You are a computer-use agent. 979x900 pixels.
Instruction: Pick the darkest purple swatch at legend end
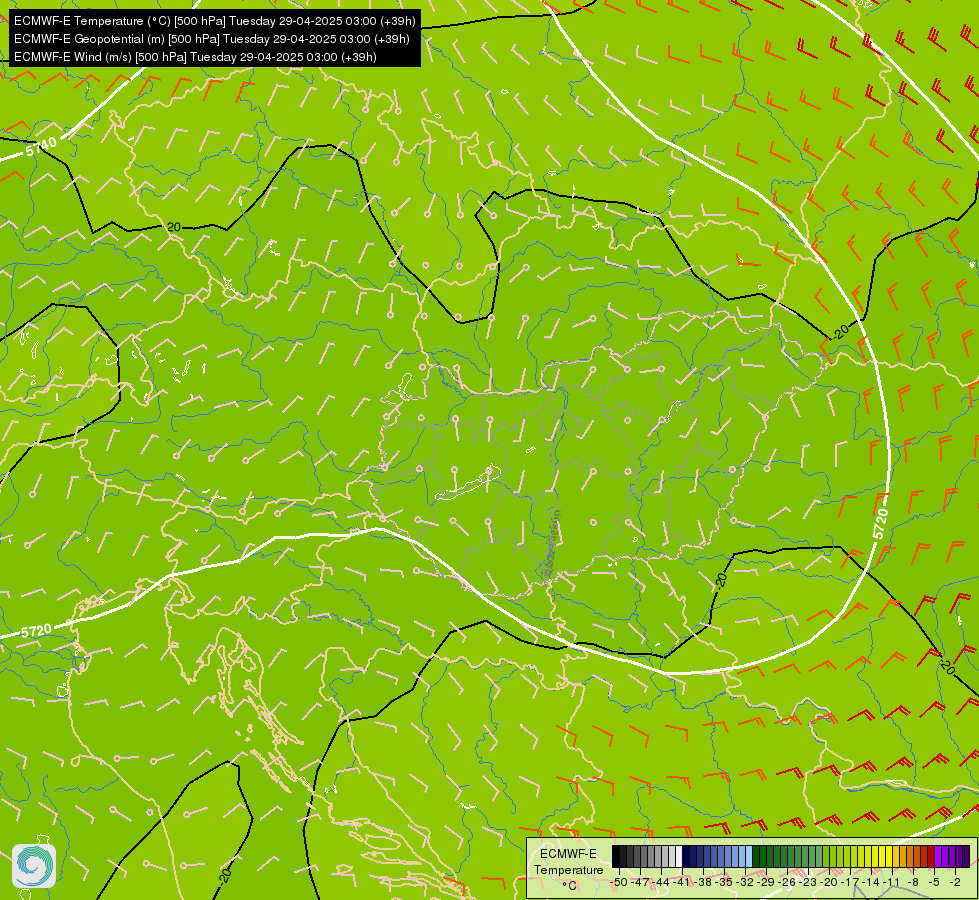[966, 856]
